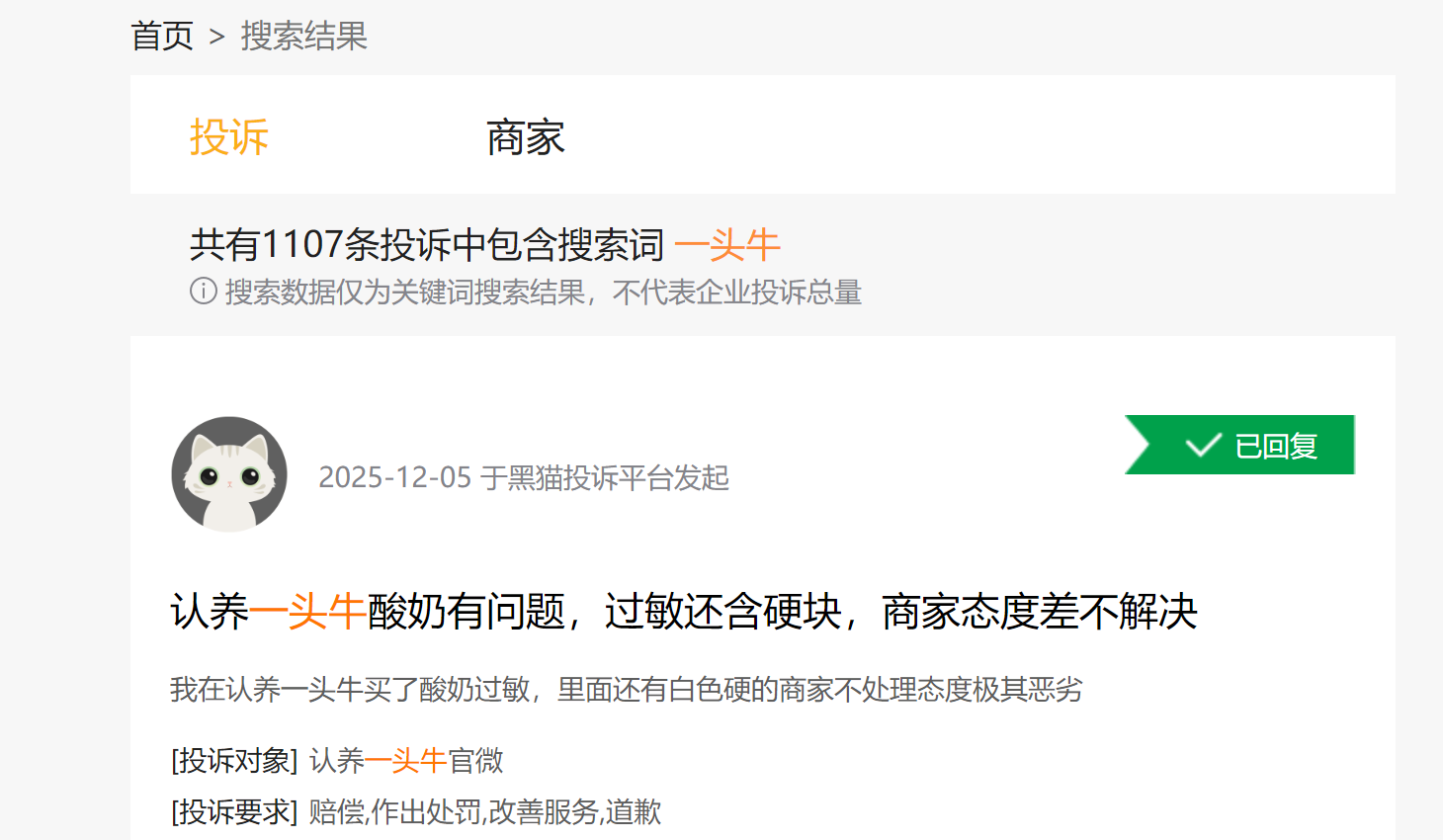This screenshot has height=840, width=1443.
Task: Click the note 不代表企业投诉总量
Action: click(737, 293)
